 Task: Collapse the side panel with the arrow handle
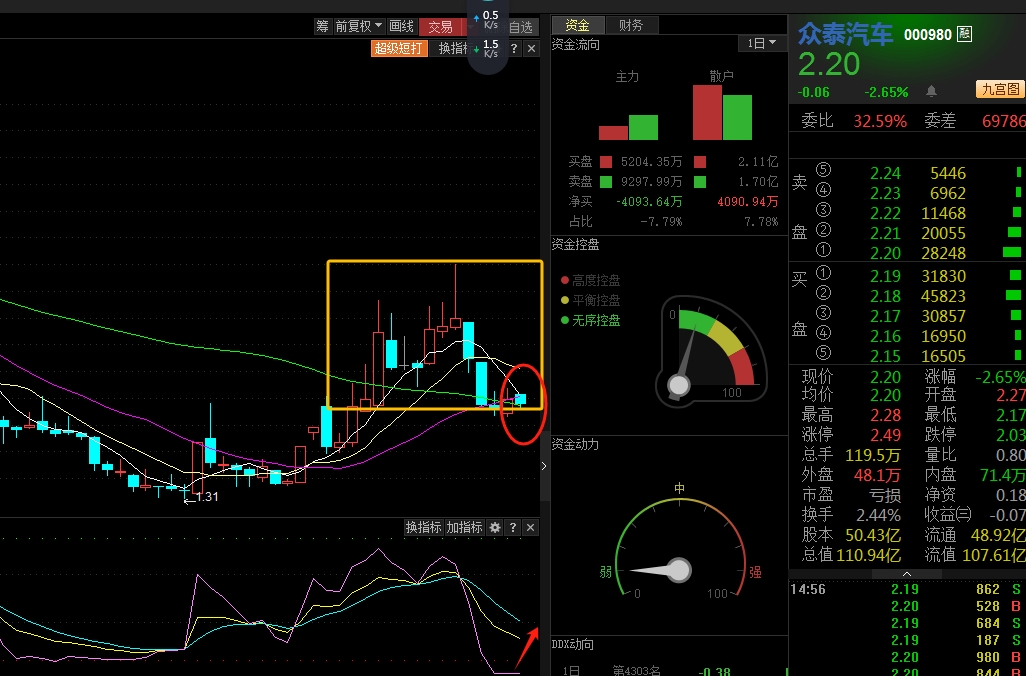[x=544, y=466]
